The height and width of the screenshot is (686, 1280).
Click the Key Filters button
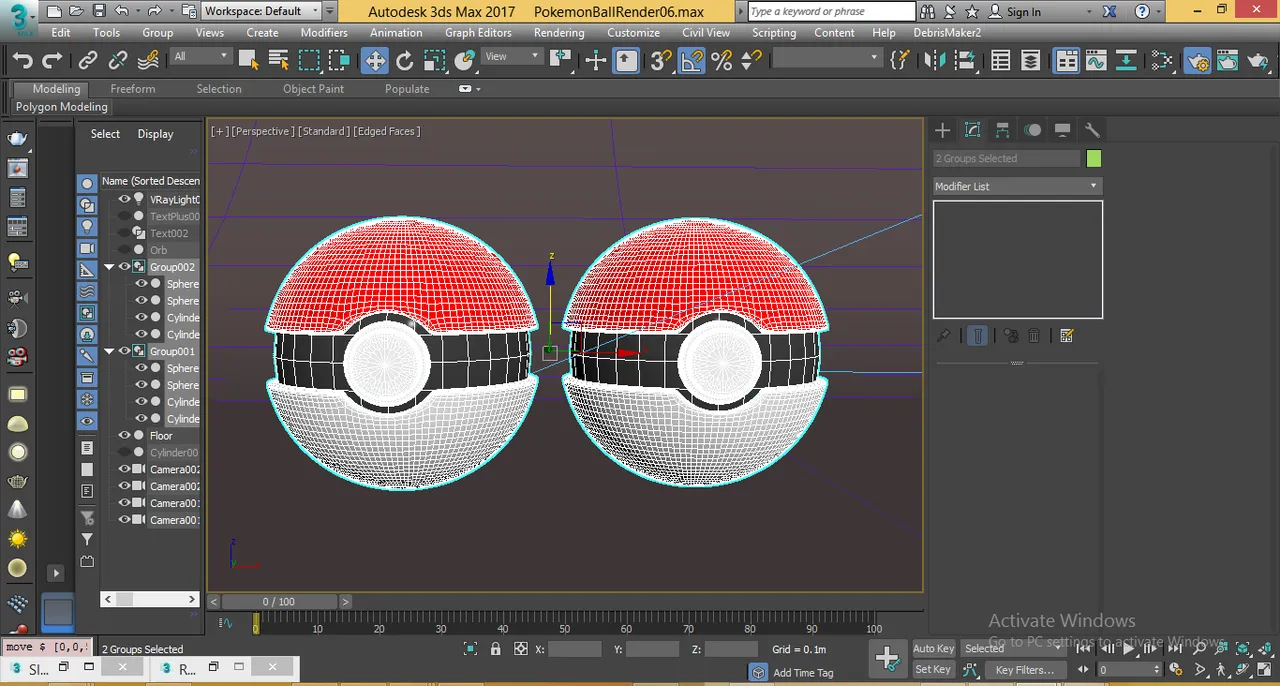point(1025,670)
